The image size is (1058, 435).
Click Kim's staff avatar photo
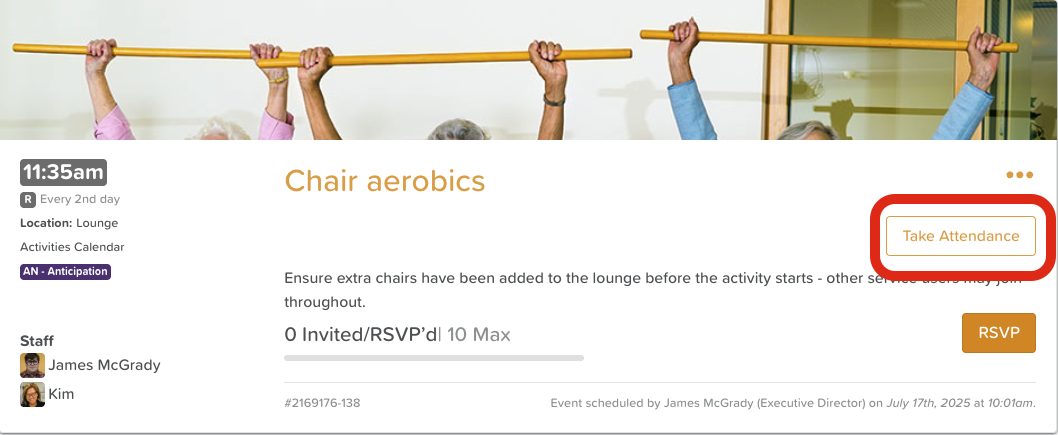pos(32,394)
